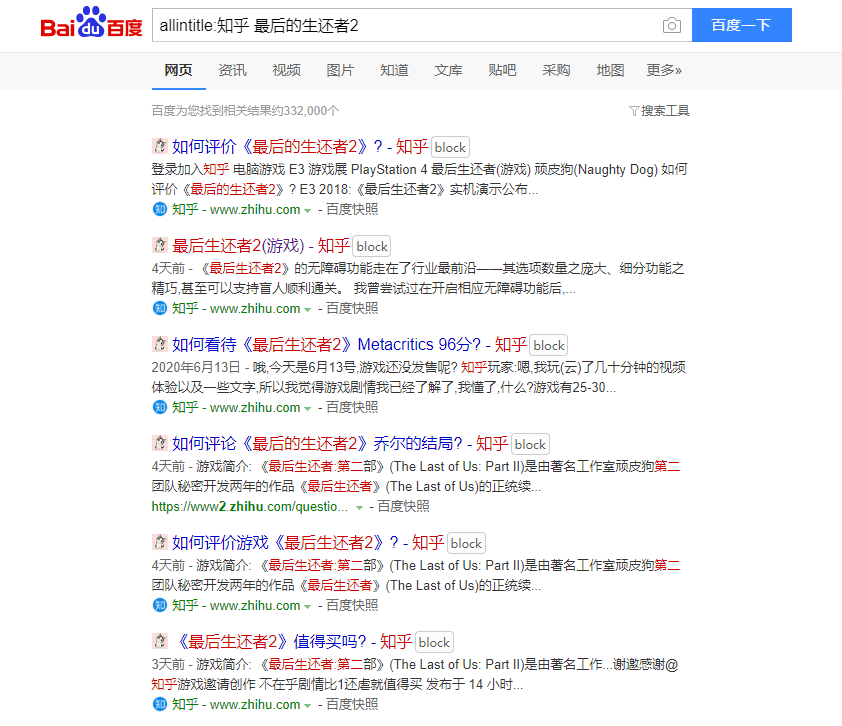Click the 百度一下 search button

pos(741,25)
